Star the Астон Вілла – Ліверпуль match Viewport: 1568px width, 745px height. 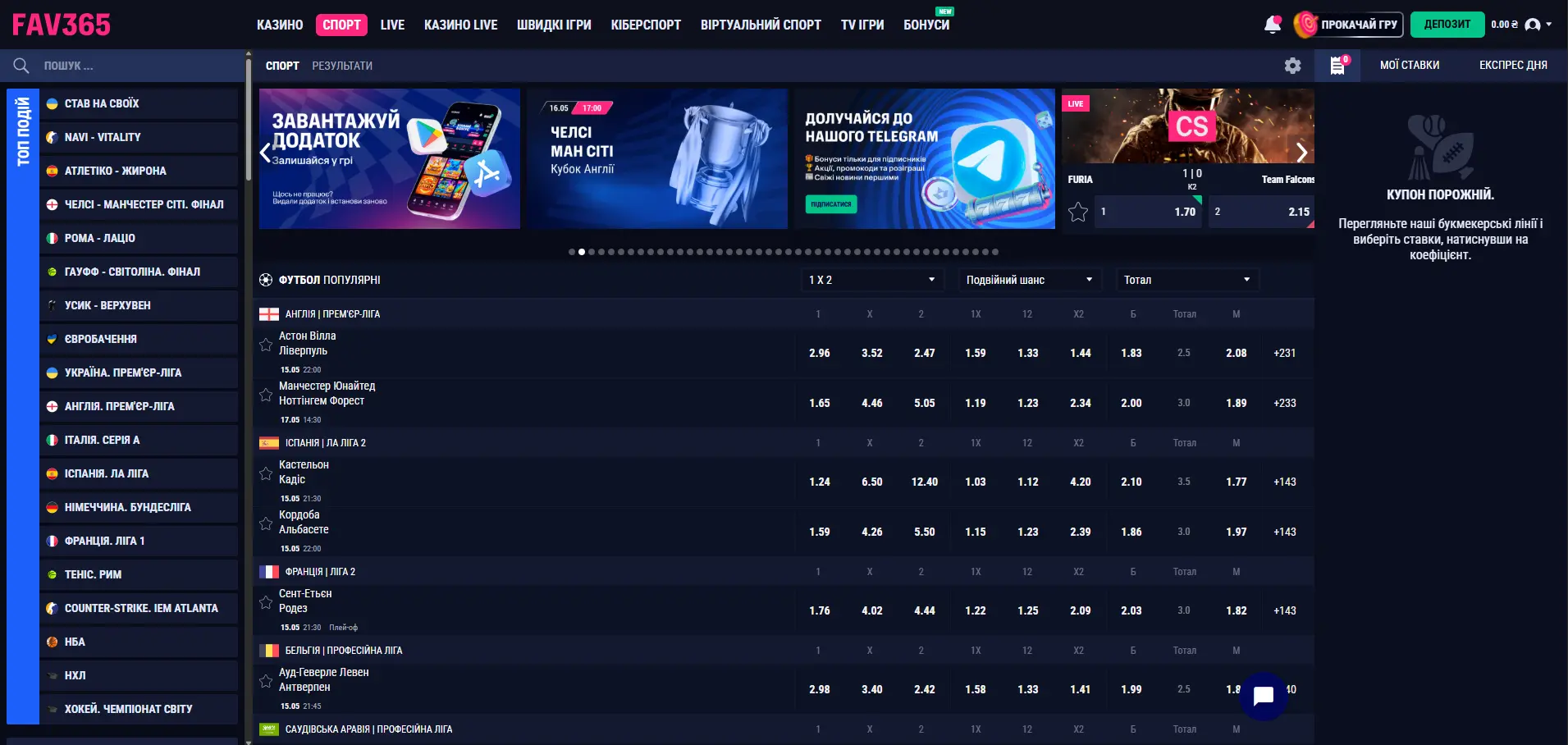pyautogui.click(x=266, y=345)
